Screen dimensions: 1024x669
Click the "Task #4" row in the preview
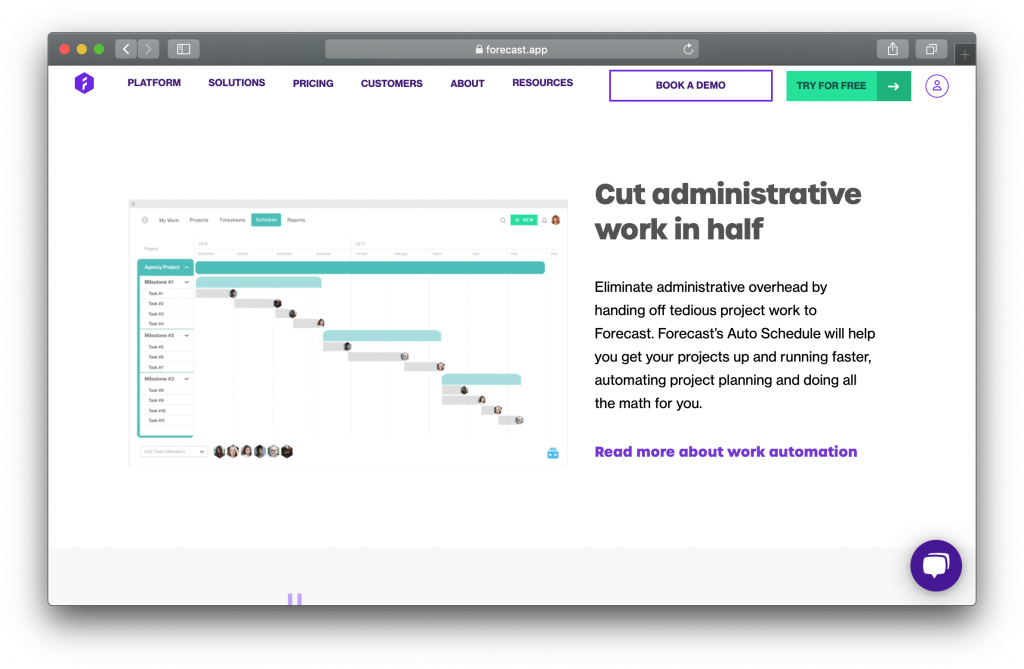(166, 324)
